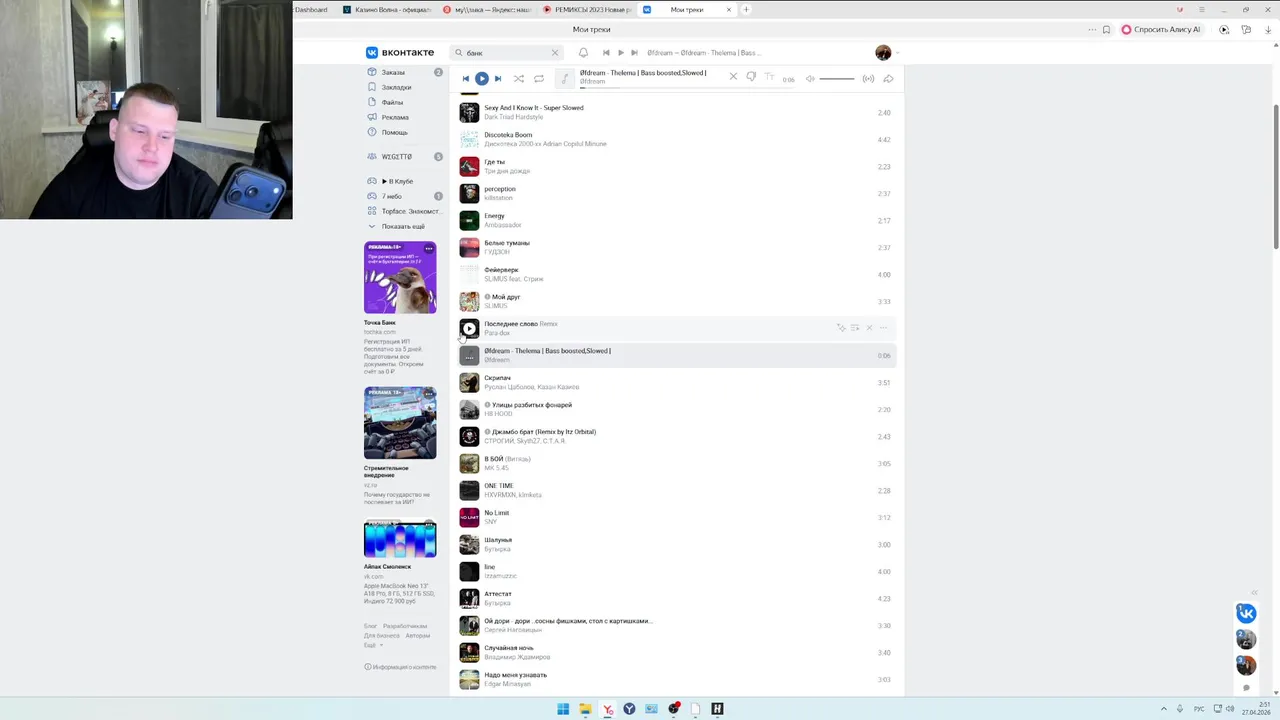Click the Айпак Смоленск ad image
The width and height of the screenshot is (1280, 720).
pos(400,540)
